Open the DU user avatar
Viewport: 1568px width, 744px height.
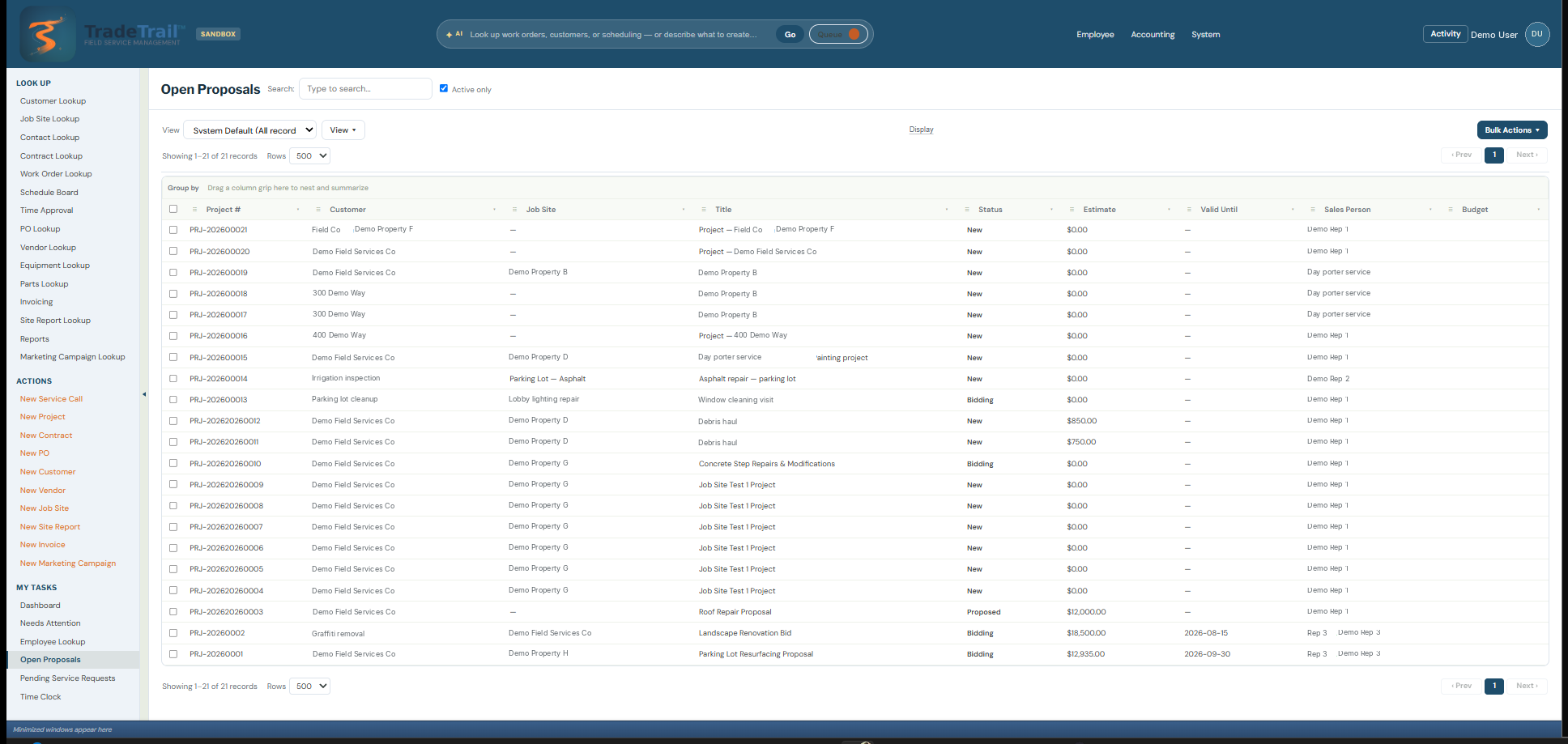(x=1536, y=34)
